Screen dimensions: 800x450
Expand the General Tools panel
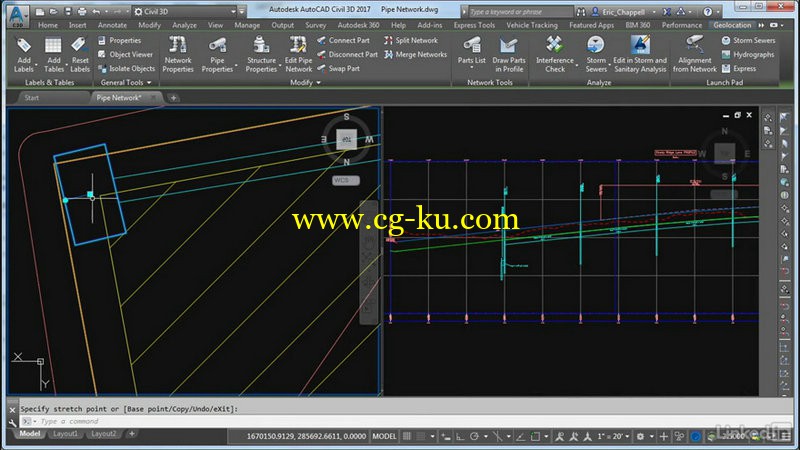[x=126, y=82]
